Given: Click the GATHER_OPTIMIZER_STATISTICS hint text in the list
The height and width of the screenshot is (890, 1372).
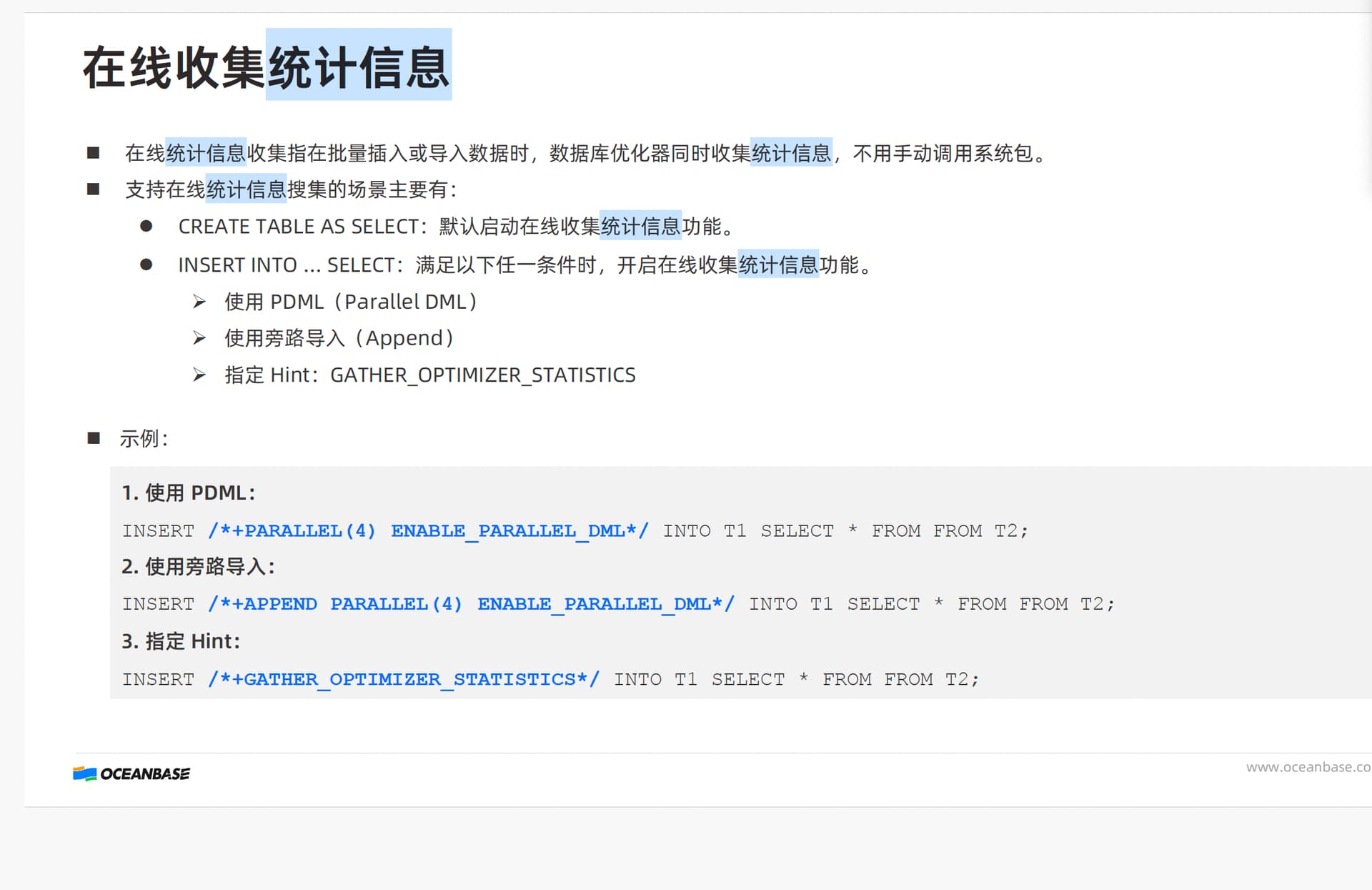Looking at the screenshot, I should pyautogui.click(x=482, y=375).
